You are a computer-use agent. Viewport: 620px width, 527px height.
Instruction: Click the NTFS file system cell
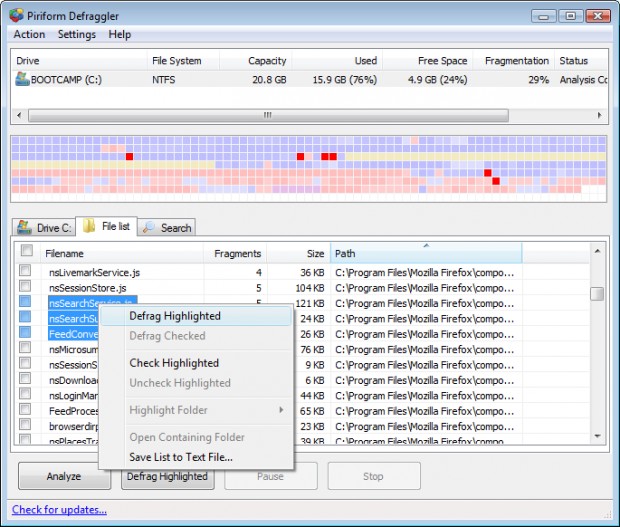coord(164,80)
